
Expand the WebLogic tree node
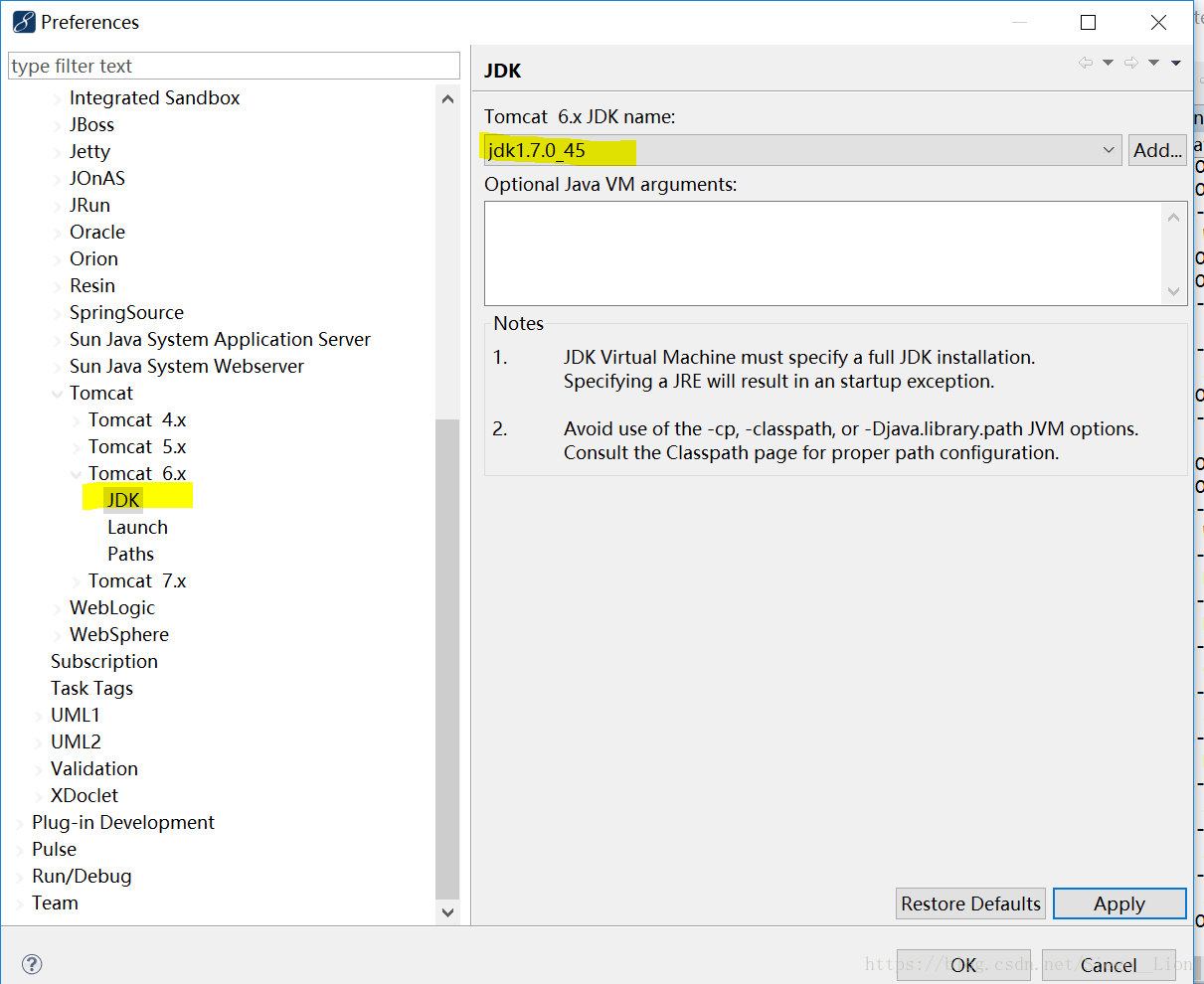tap(58, 608)
